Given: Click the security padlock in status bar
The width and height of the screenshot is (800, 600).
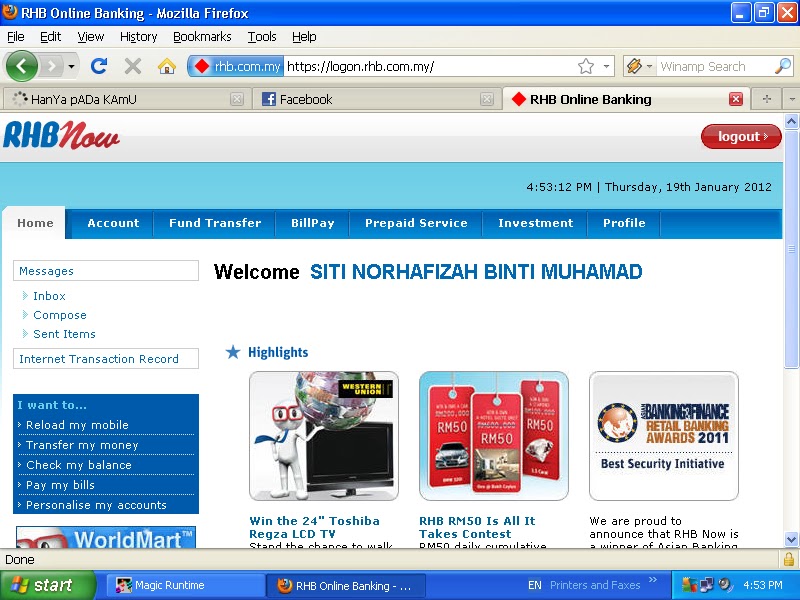Looking at the screenshot, I should point(789,559).
